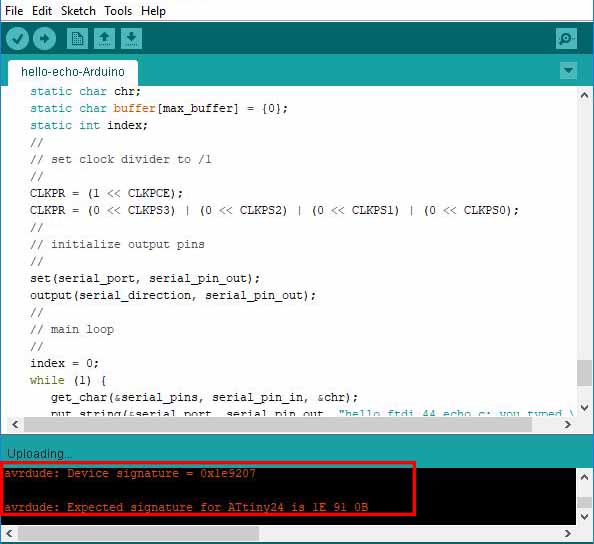594x544 pixels.
Task: Open the Sketch menu
Action: coord(78,11)
